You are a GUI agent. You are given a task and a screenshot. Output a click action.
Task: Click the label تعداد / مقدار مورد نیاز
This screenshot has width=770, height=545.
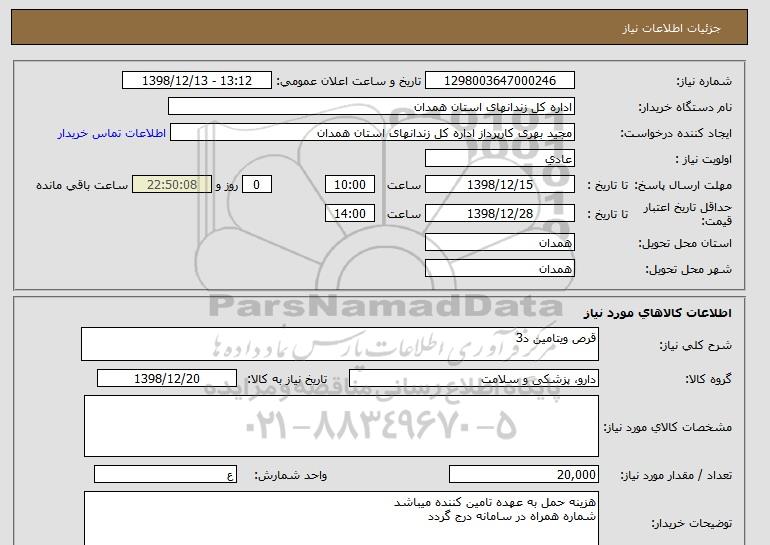coord(676,475)
